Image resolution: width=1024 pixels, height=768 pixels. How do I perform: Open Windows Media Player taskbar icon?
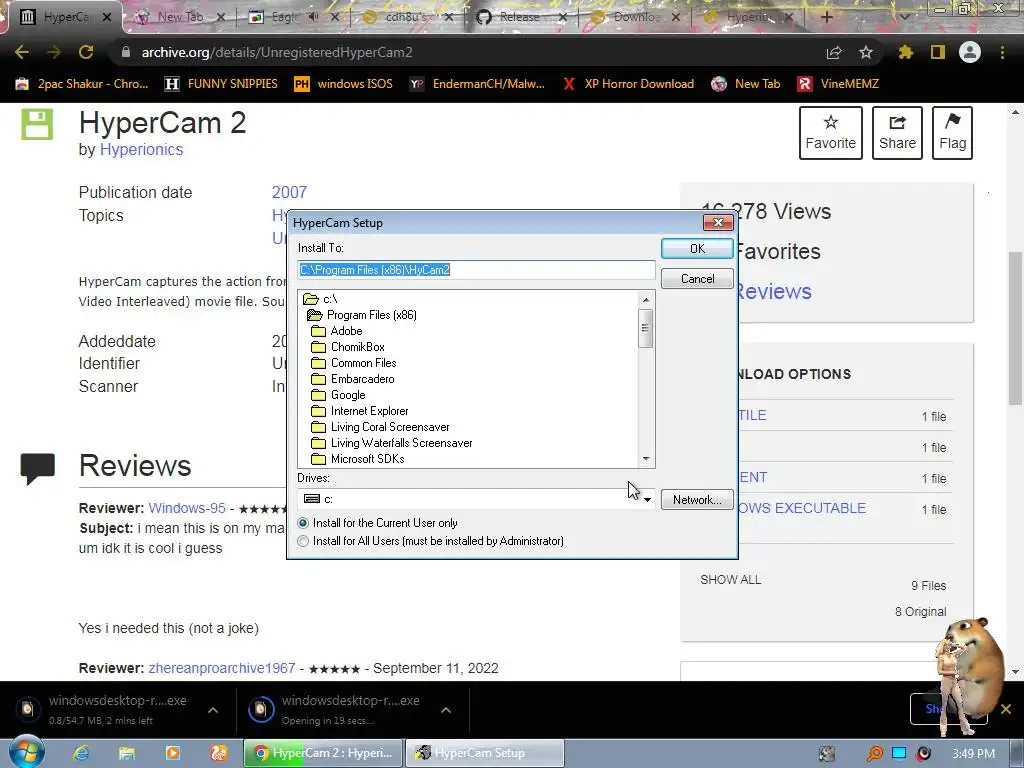pyautogui.click(x=172, y=753)
